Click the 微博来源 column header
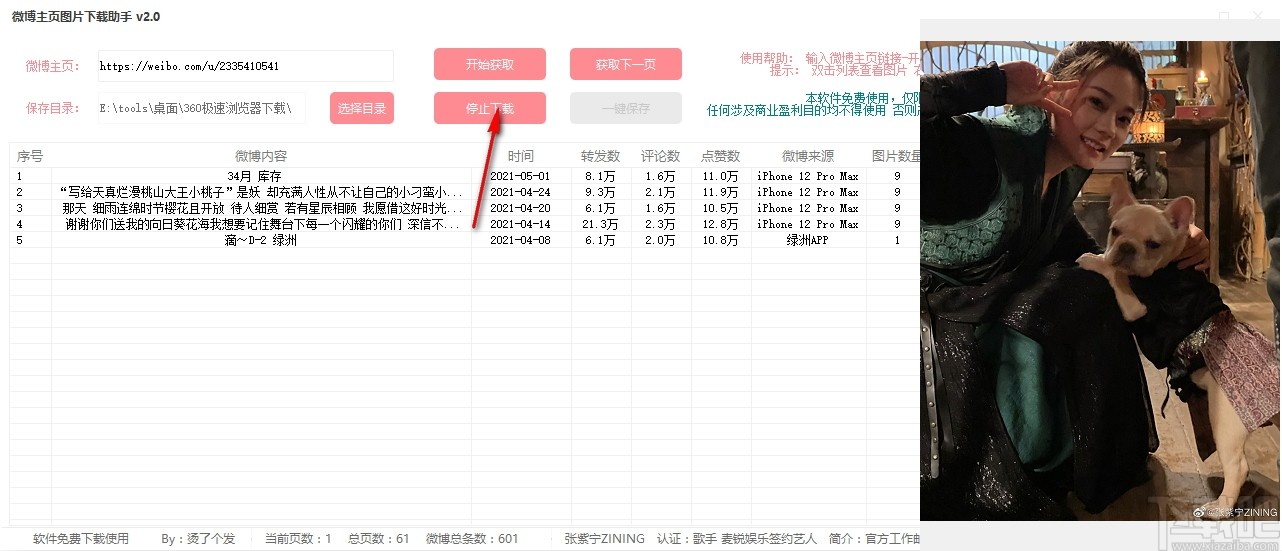The width and height of the screenshot is (1282, 551). tap(808, 156)
